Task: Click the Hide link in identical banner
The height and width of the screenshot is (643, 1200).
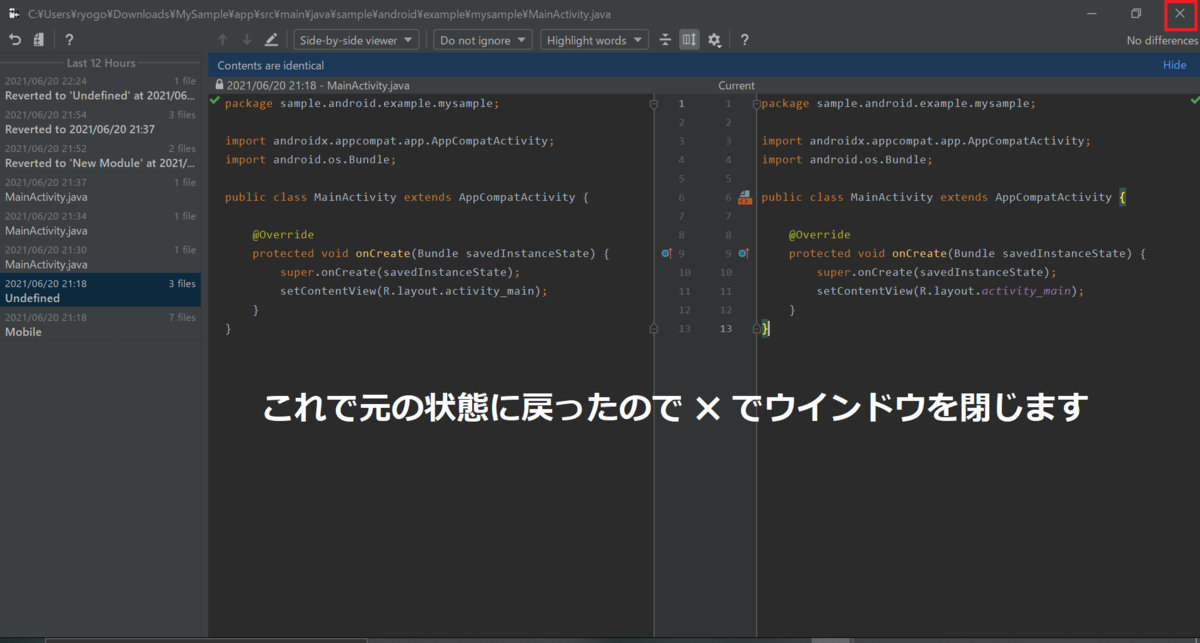Action: point(1174,65)
